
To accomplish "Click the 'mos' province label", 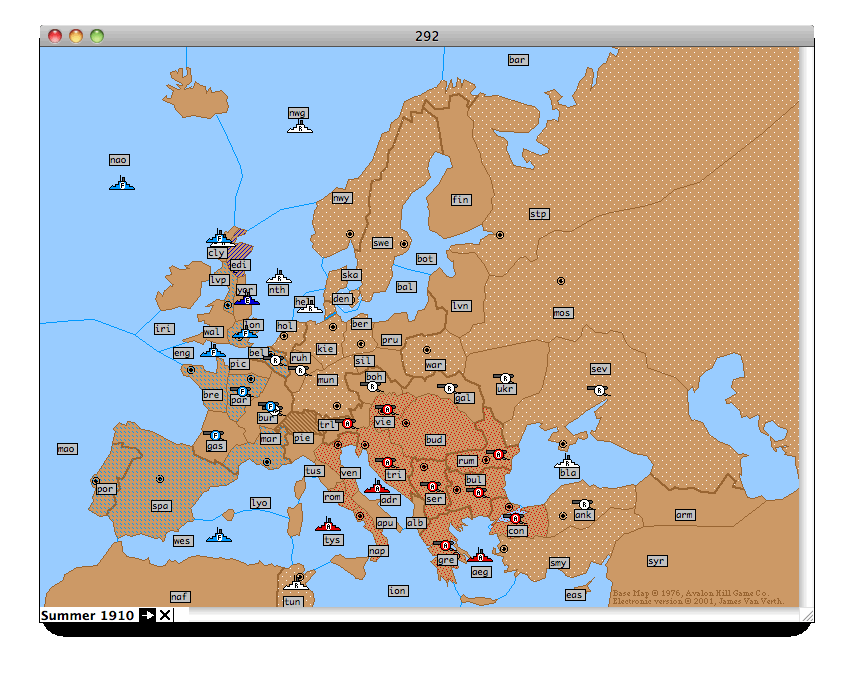I will (563, 313).
